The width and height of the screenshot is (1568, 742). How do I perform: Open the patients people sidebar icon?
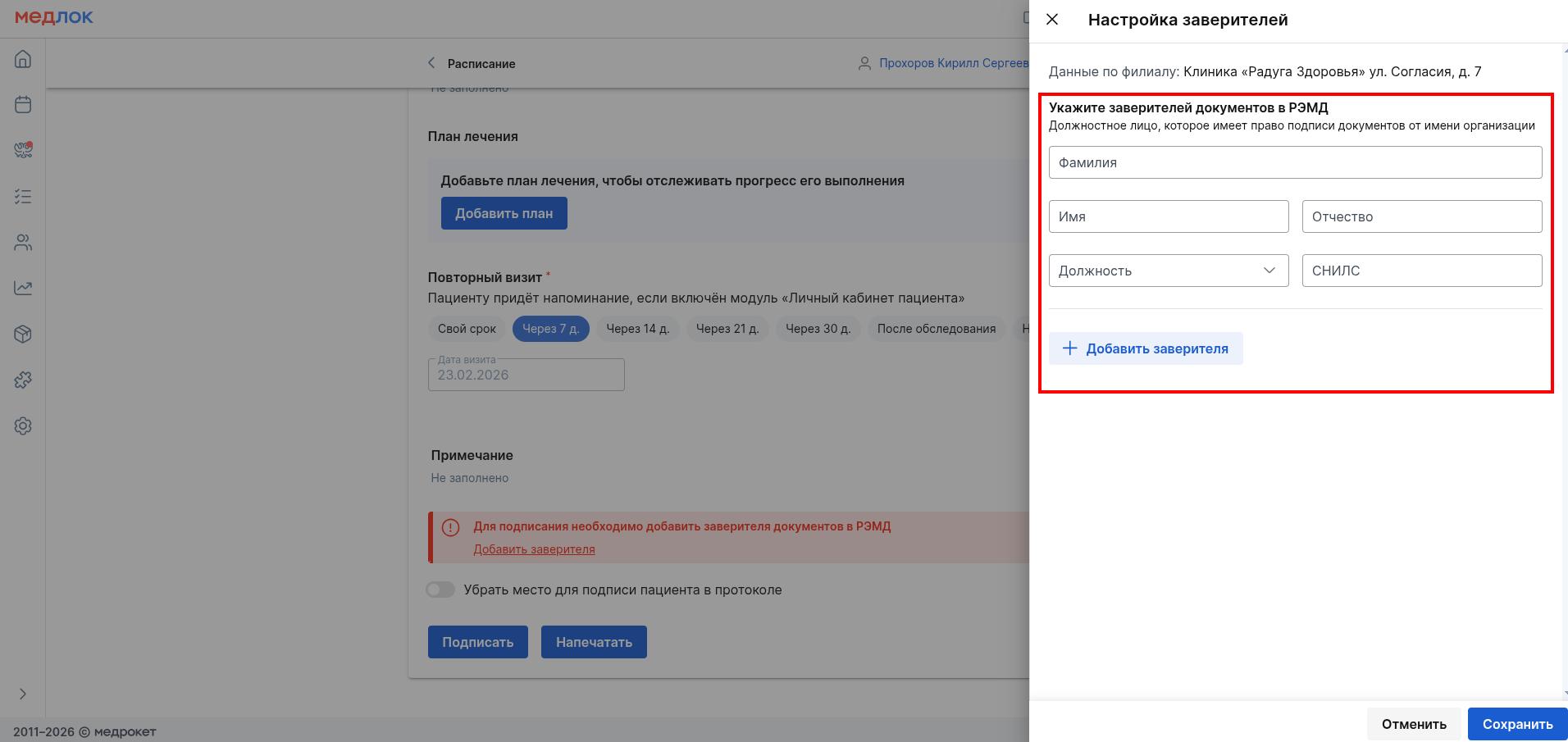tap(23, 243)
